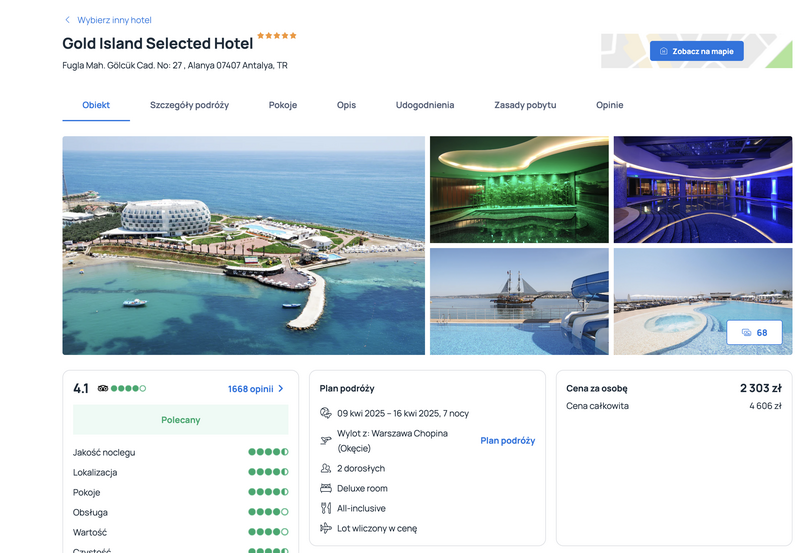Select the 'Udogodnienia' tab

[424, 105]
